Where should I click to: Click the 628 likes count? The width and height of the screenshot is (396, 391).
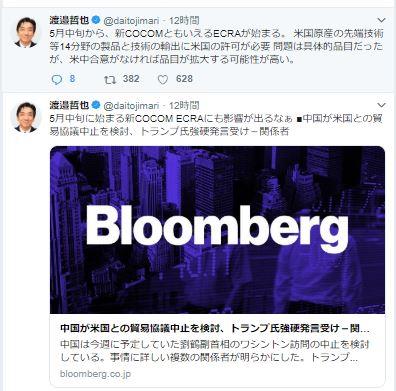(x=184, y=79)
